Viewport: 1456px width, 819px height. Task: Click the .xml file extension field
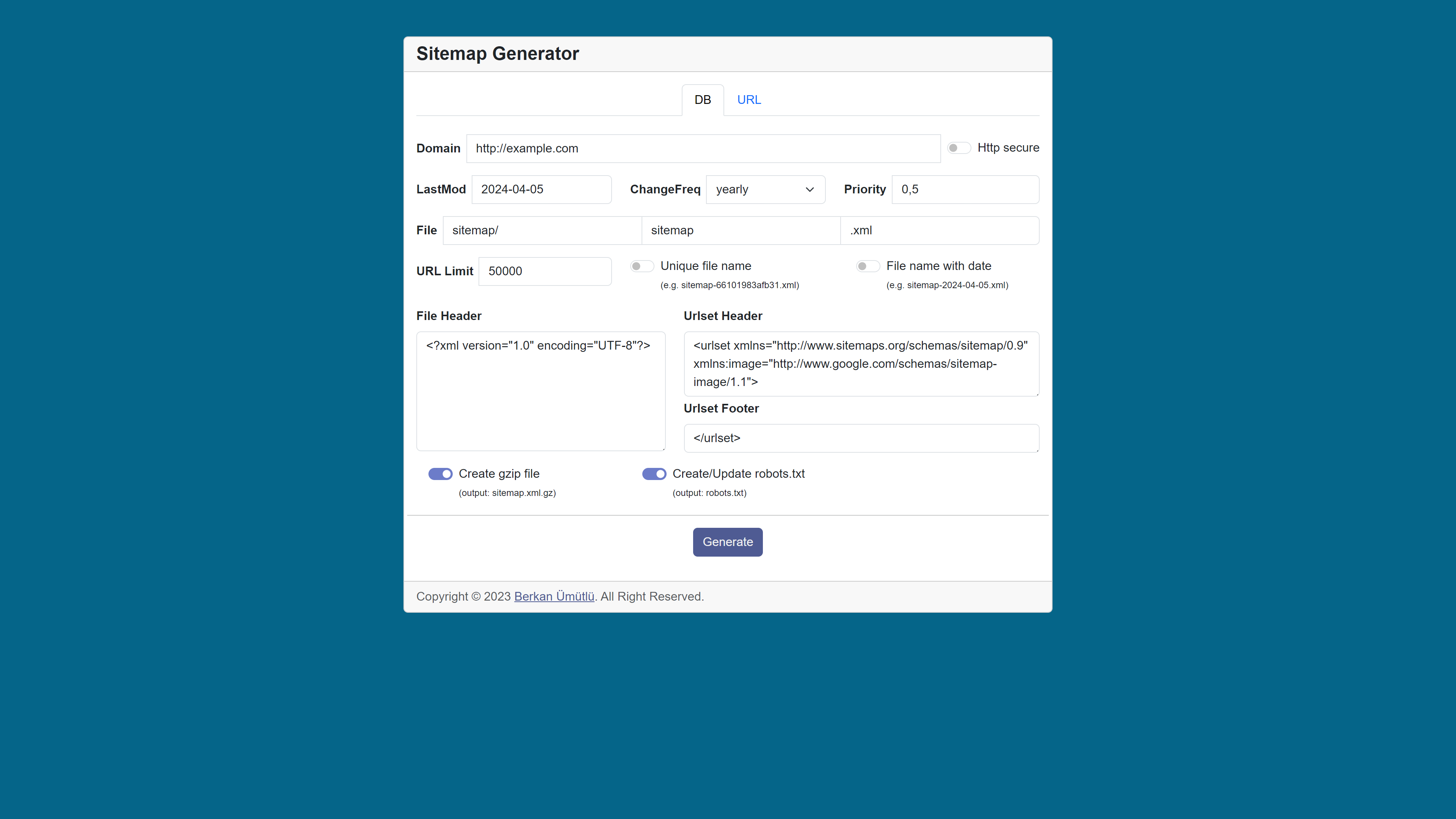940,230
